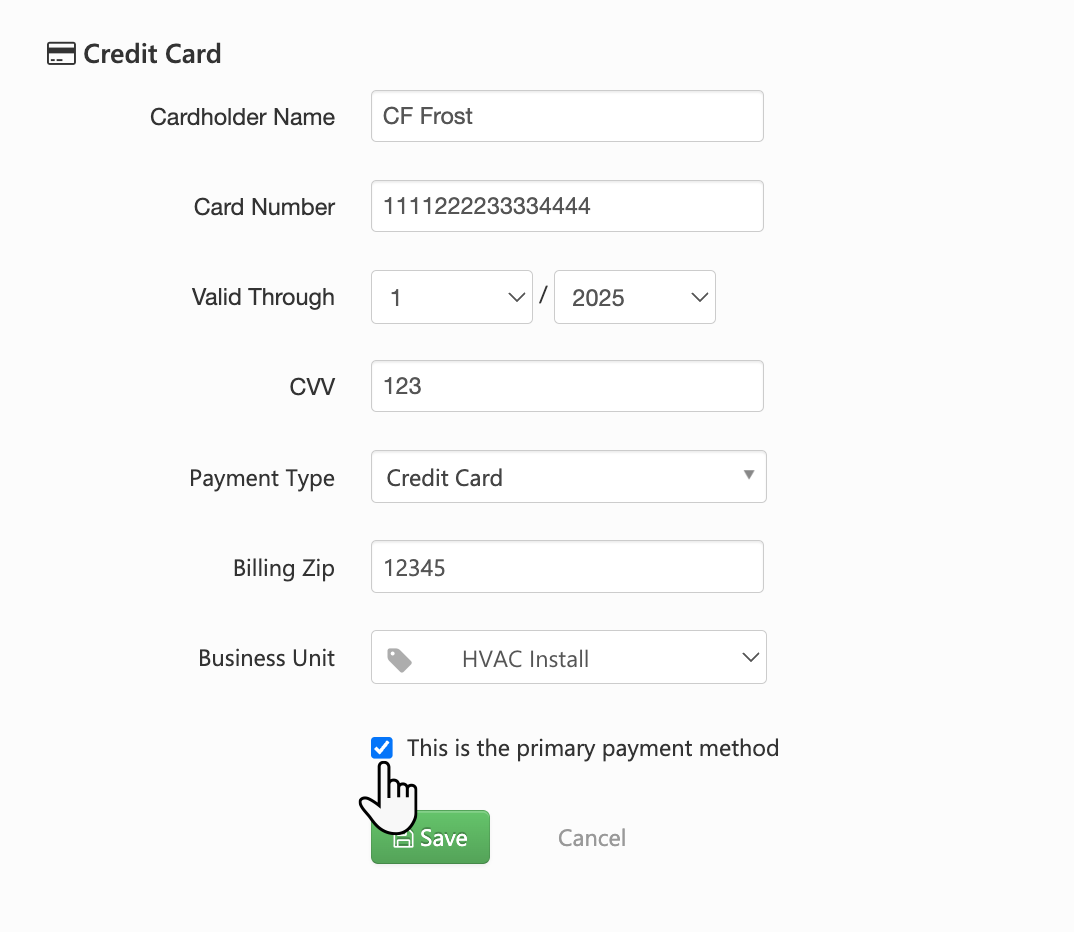Click the Business Unit dropdown chevron
The height and width of the screenshot is (932, 1074).
pyautogui.click(x=750, y=657)
